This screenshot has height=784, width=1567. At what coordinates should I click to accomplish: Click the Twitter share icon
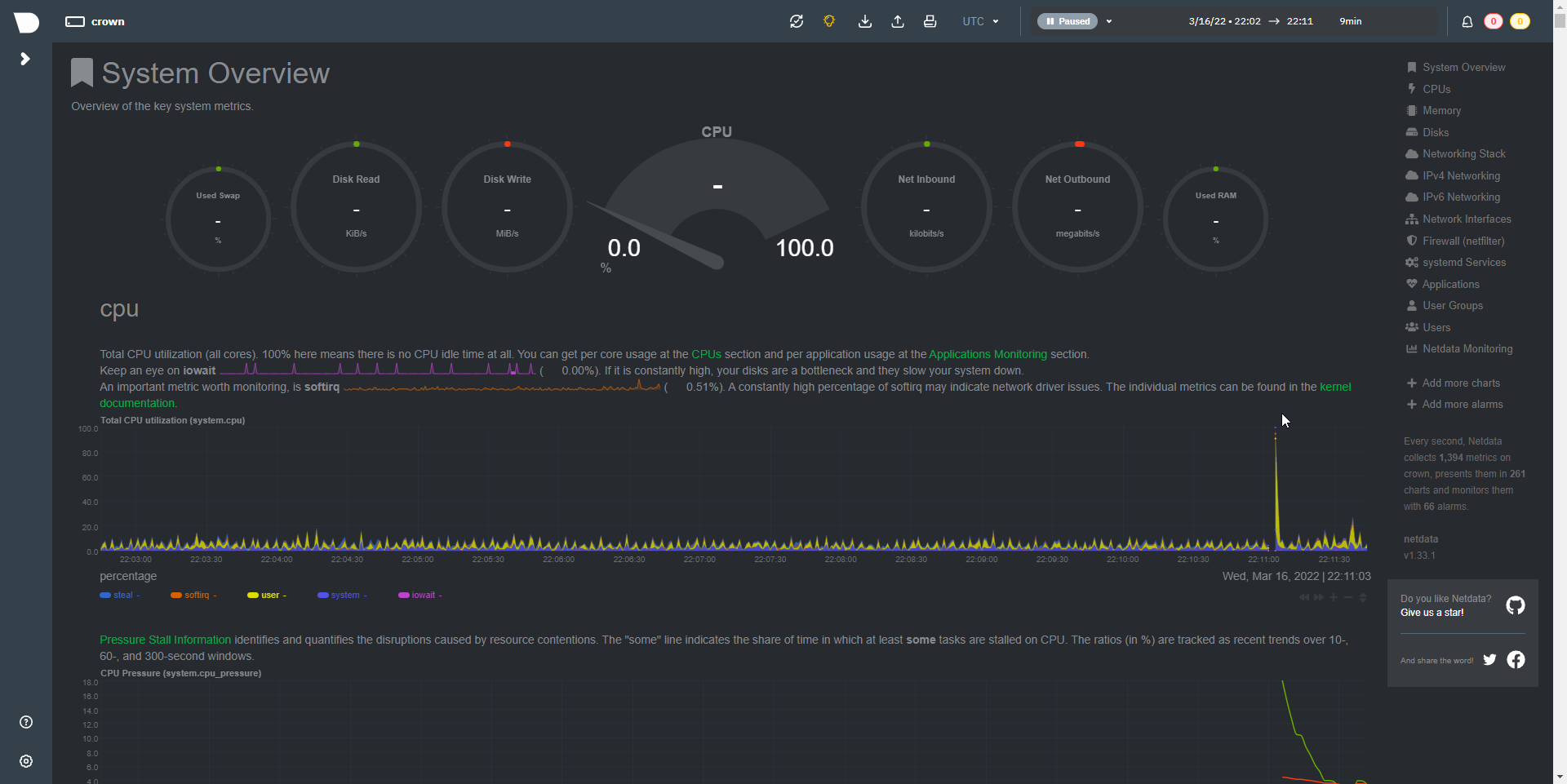pos(1489,660)
